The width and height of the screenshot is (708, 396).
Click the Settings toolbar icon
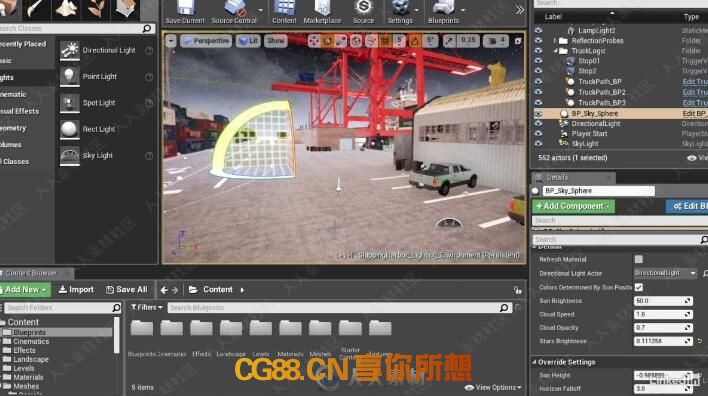400,8
